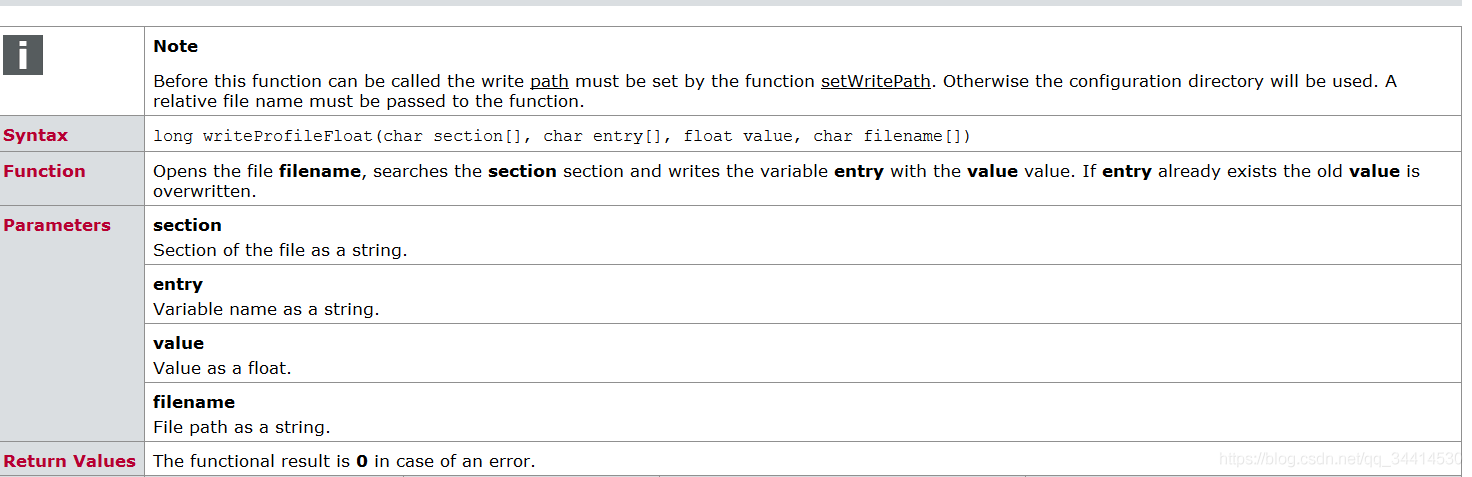Click the Parameters row label
The width and height of the screenshot is (1472, 477).
click(57, 225)
